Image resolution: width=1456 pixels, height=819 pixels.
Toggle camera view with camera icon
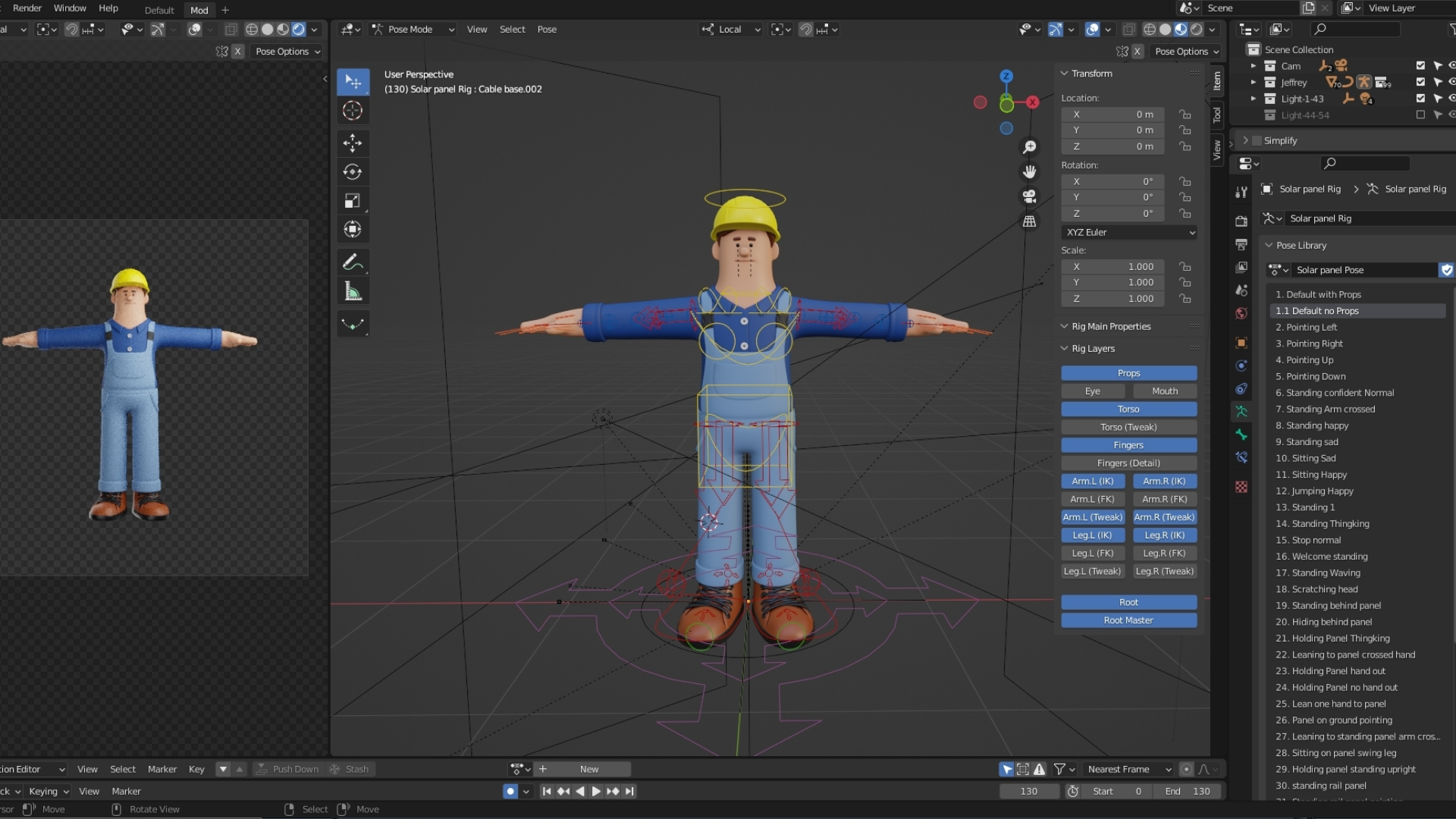[x=1029, y=196]
